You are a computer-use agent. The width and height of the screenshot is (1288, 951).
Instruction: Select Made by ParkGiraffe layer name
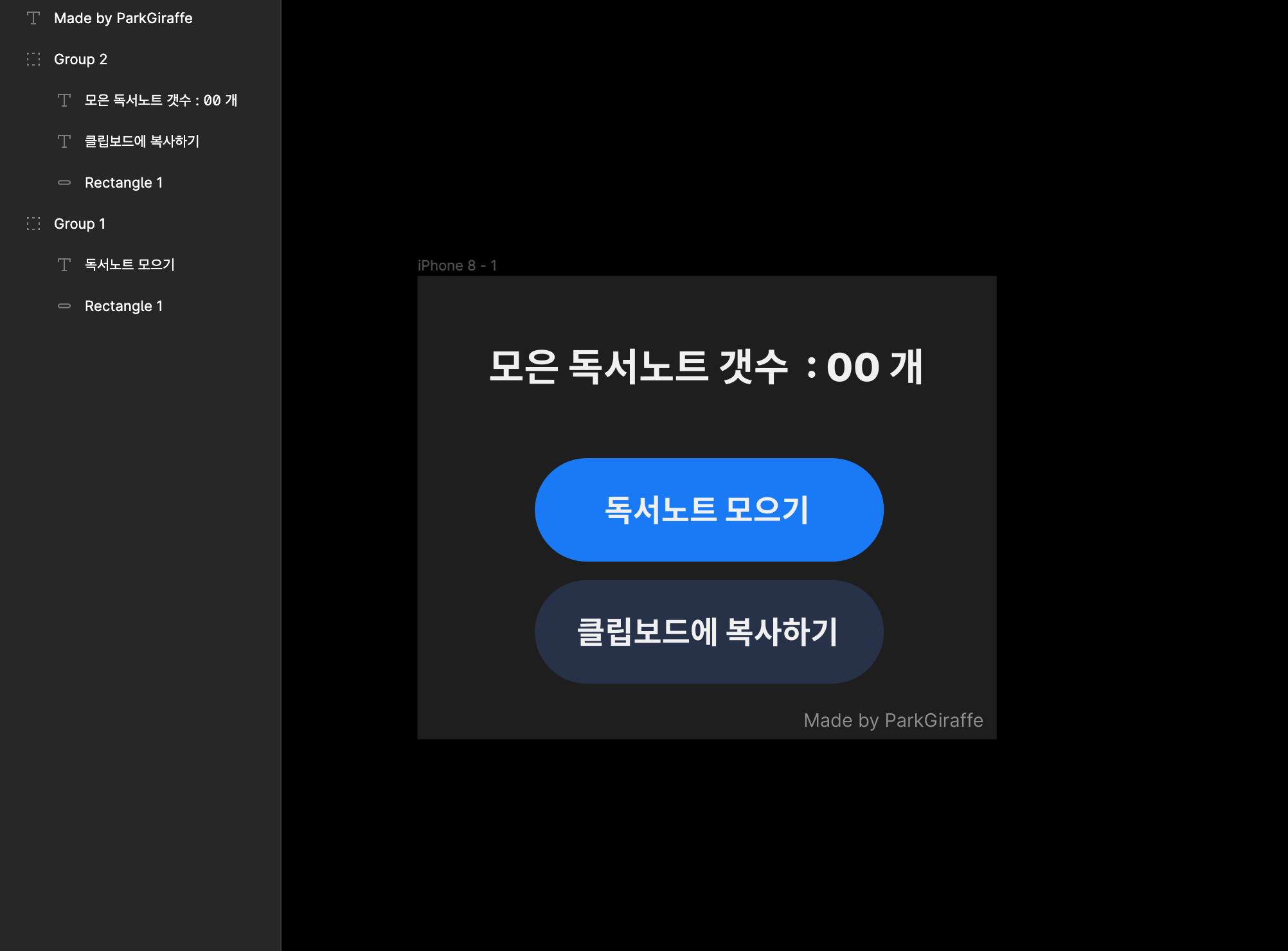123,18
